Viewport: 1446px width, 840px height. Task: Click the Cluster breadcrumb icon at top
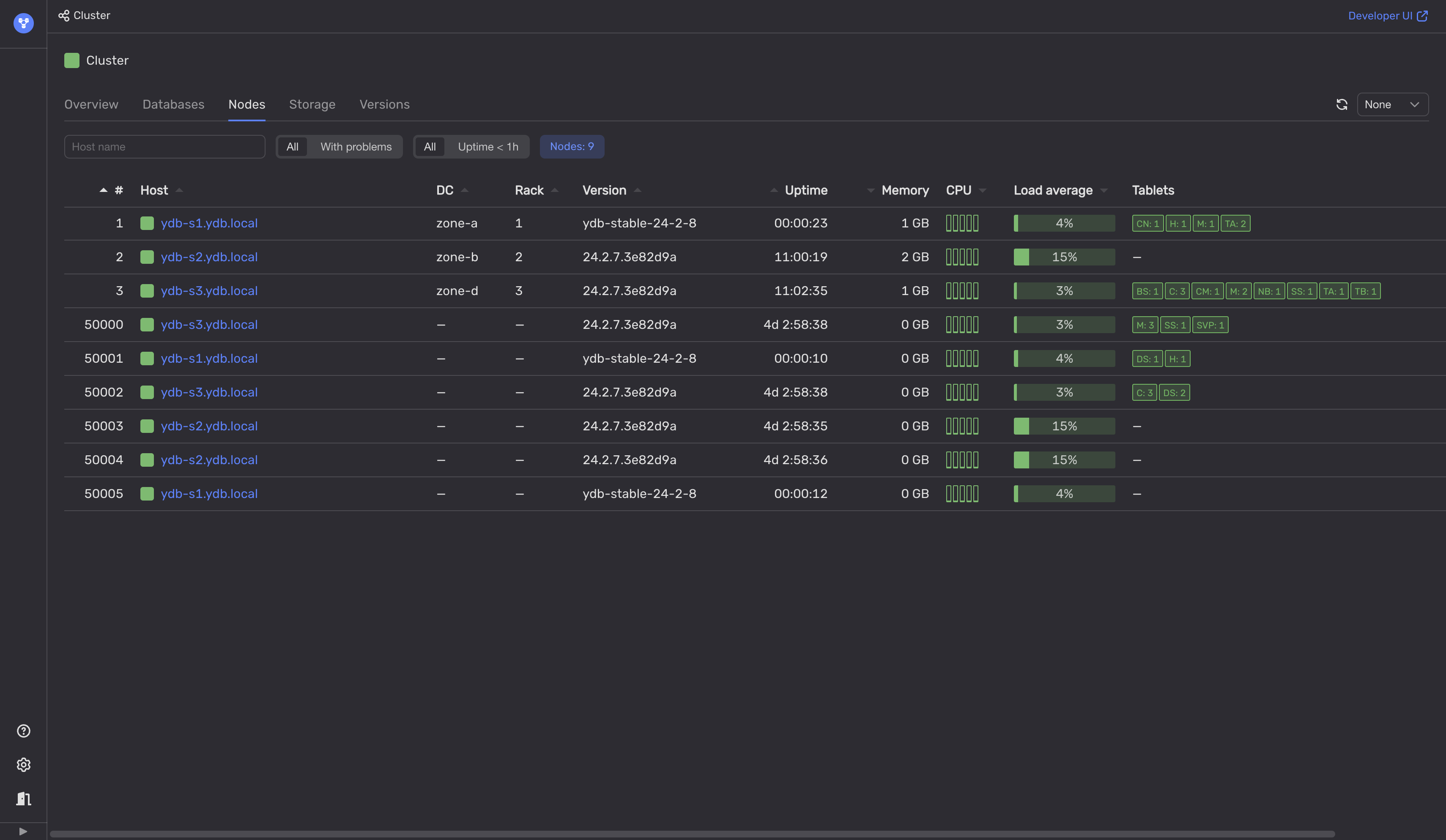[x=64, y=16]
